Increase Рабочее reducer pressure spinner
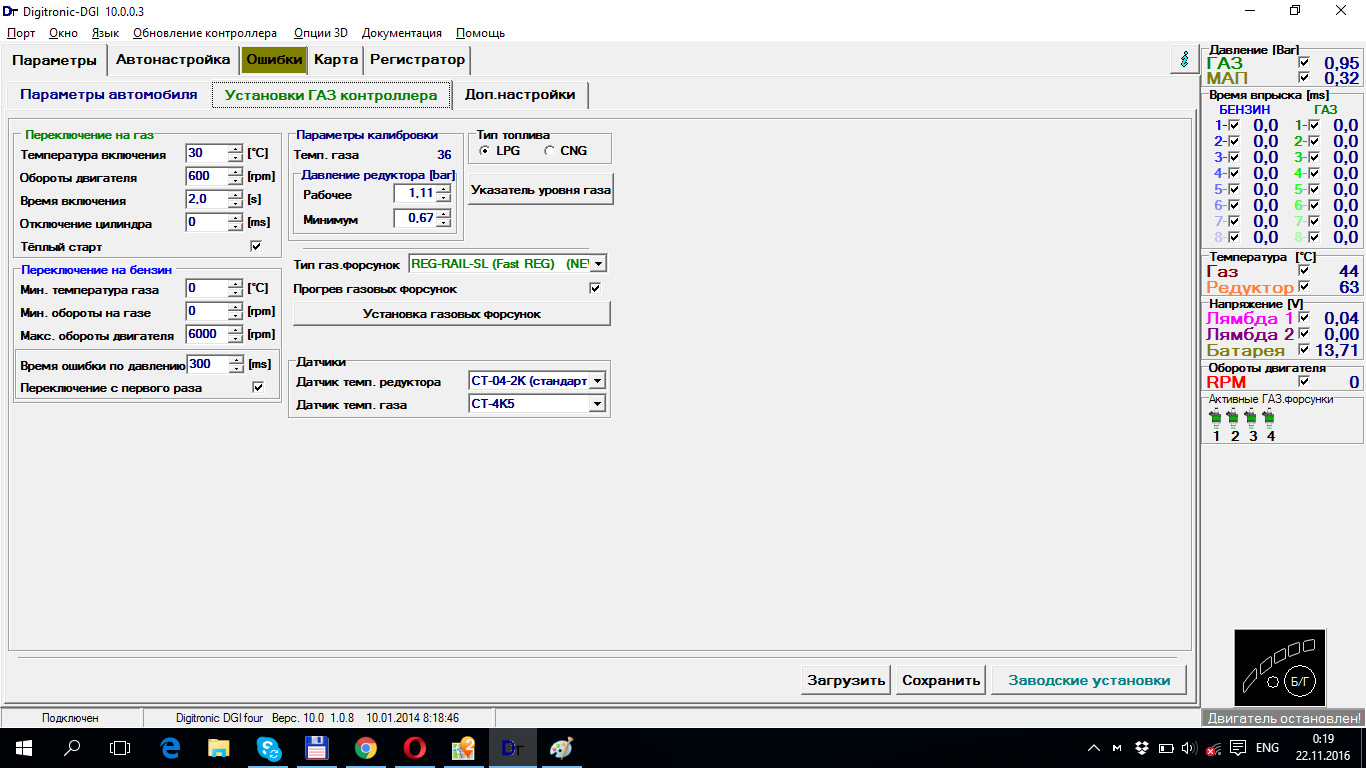 point(443,189)
